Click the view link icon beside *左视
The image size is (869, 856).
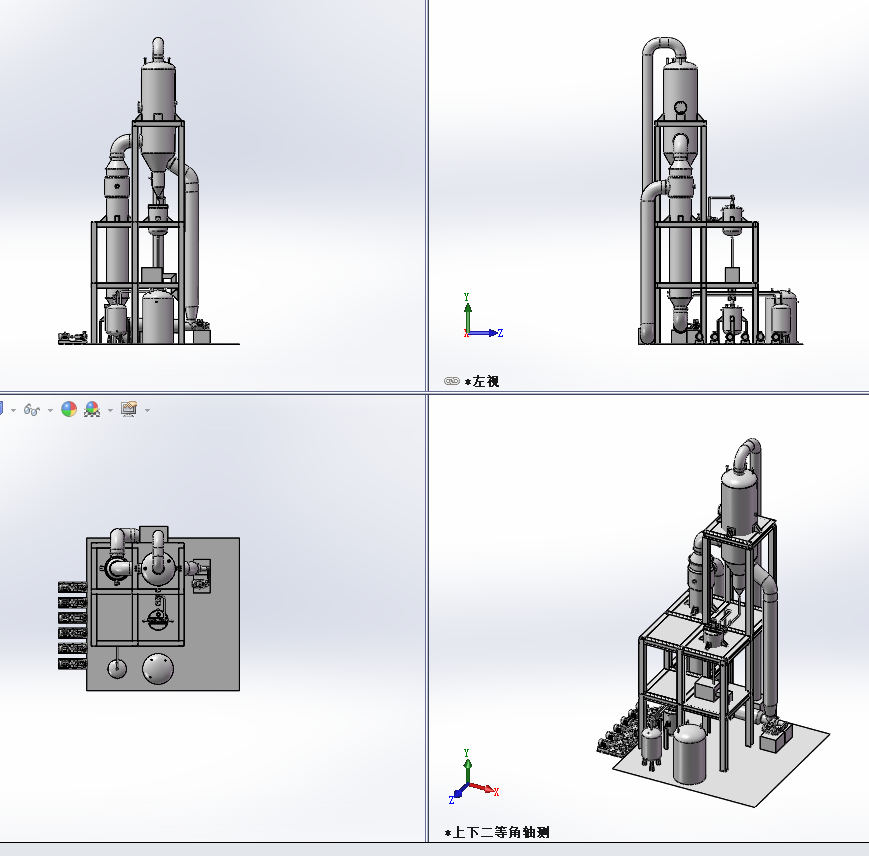point(452,381)
